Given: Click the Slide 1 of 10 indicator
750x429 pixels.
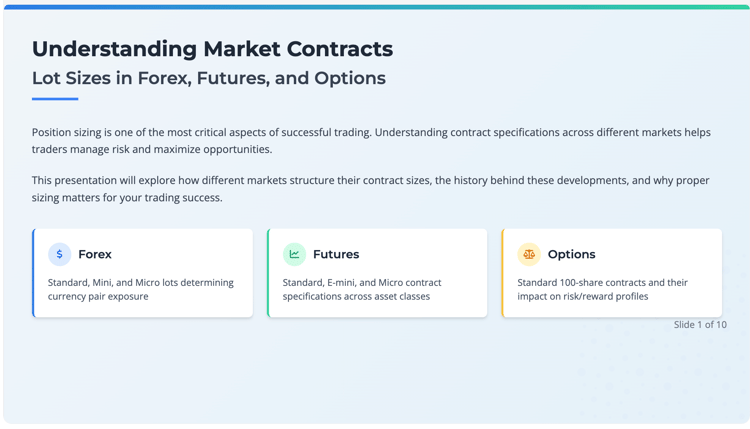Looking at the screenshot, I should click(x=700, y=324).
